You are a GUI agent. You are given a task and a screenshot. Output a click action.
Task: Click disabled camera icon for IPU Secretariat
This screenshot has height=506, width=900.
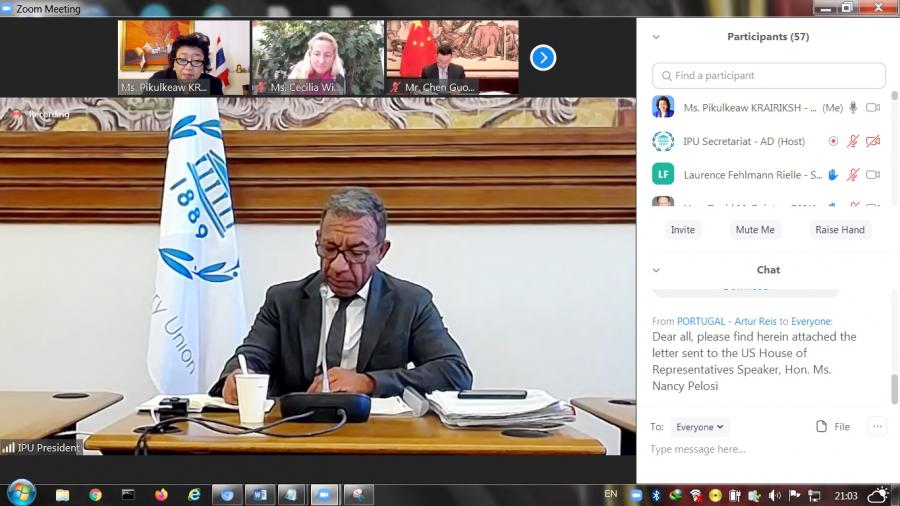(873, 141)
